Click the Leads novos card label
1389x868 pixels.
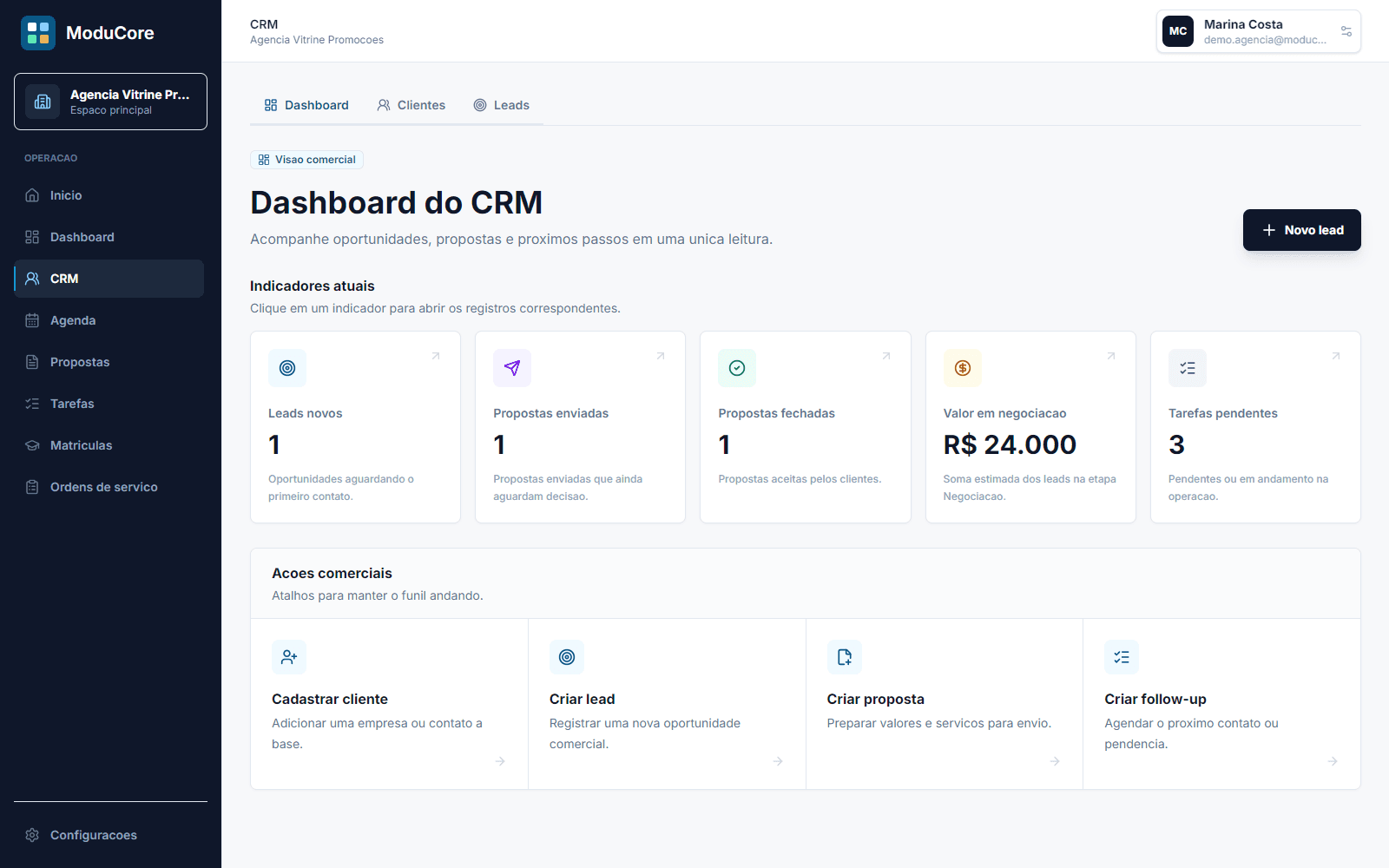305,413
